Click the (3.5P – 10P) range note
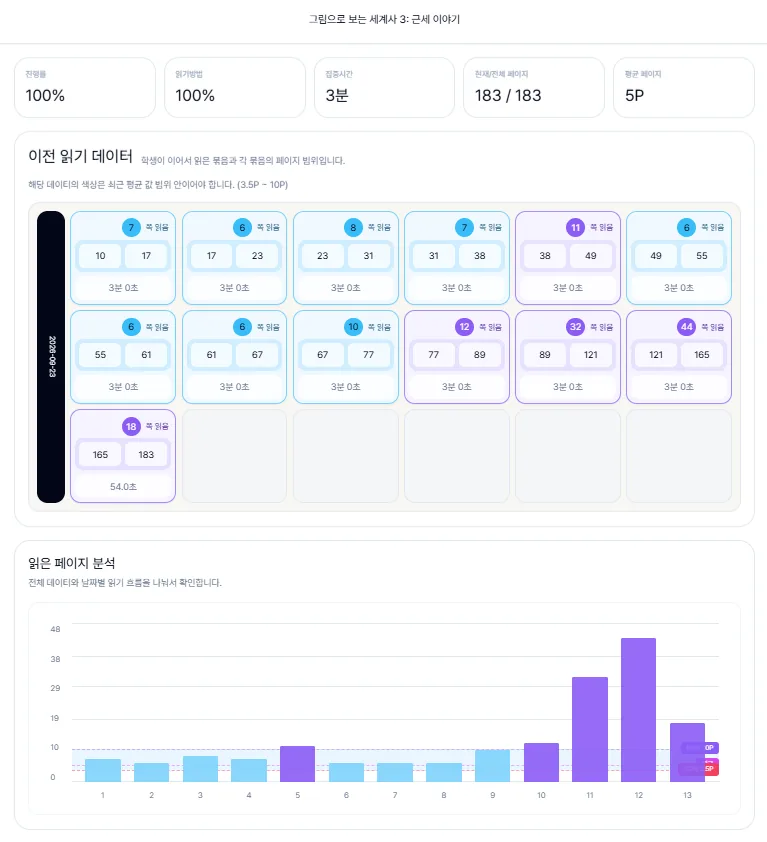767x842 pixels. pyautogui.click(x=263, y=185)
